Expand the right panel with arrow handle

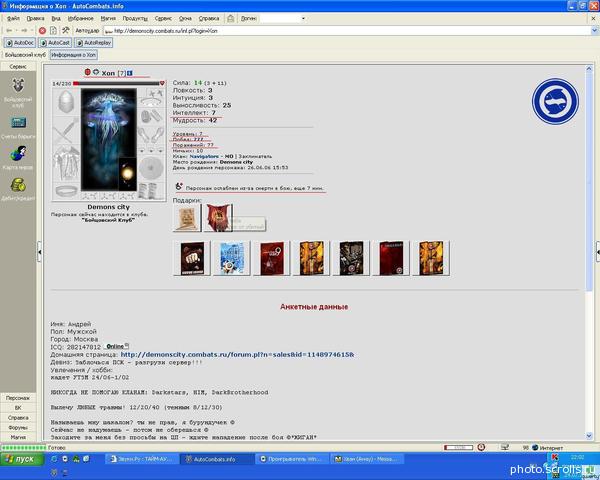click(597, 252)
